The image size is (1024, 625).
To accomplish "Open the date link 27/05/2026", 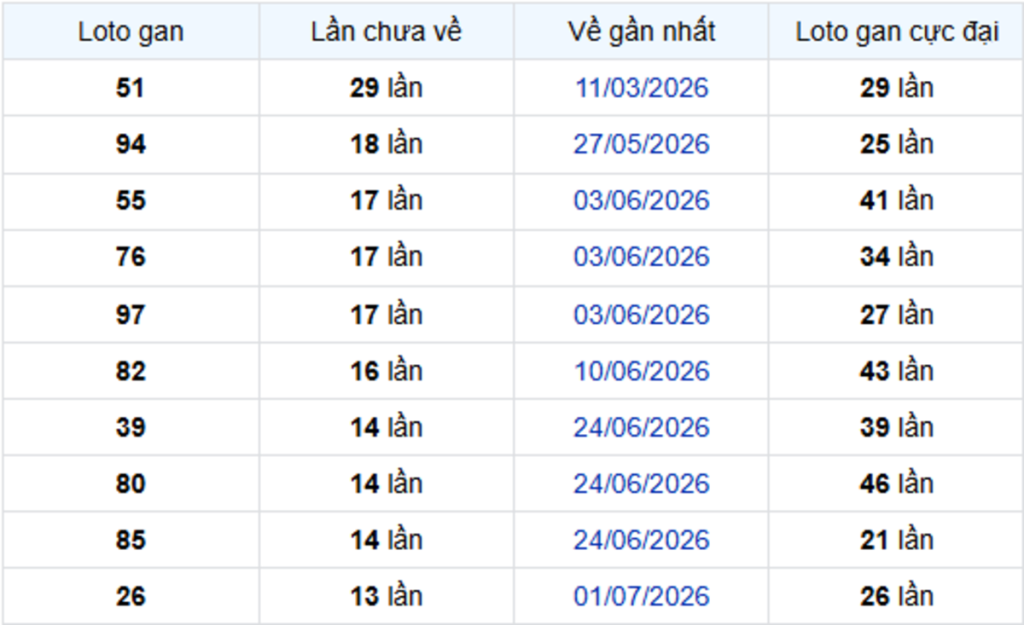I will coord(641,144).
